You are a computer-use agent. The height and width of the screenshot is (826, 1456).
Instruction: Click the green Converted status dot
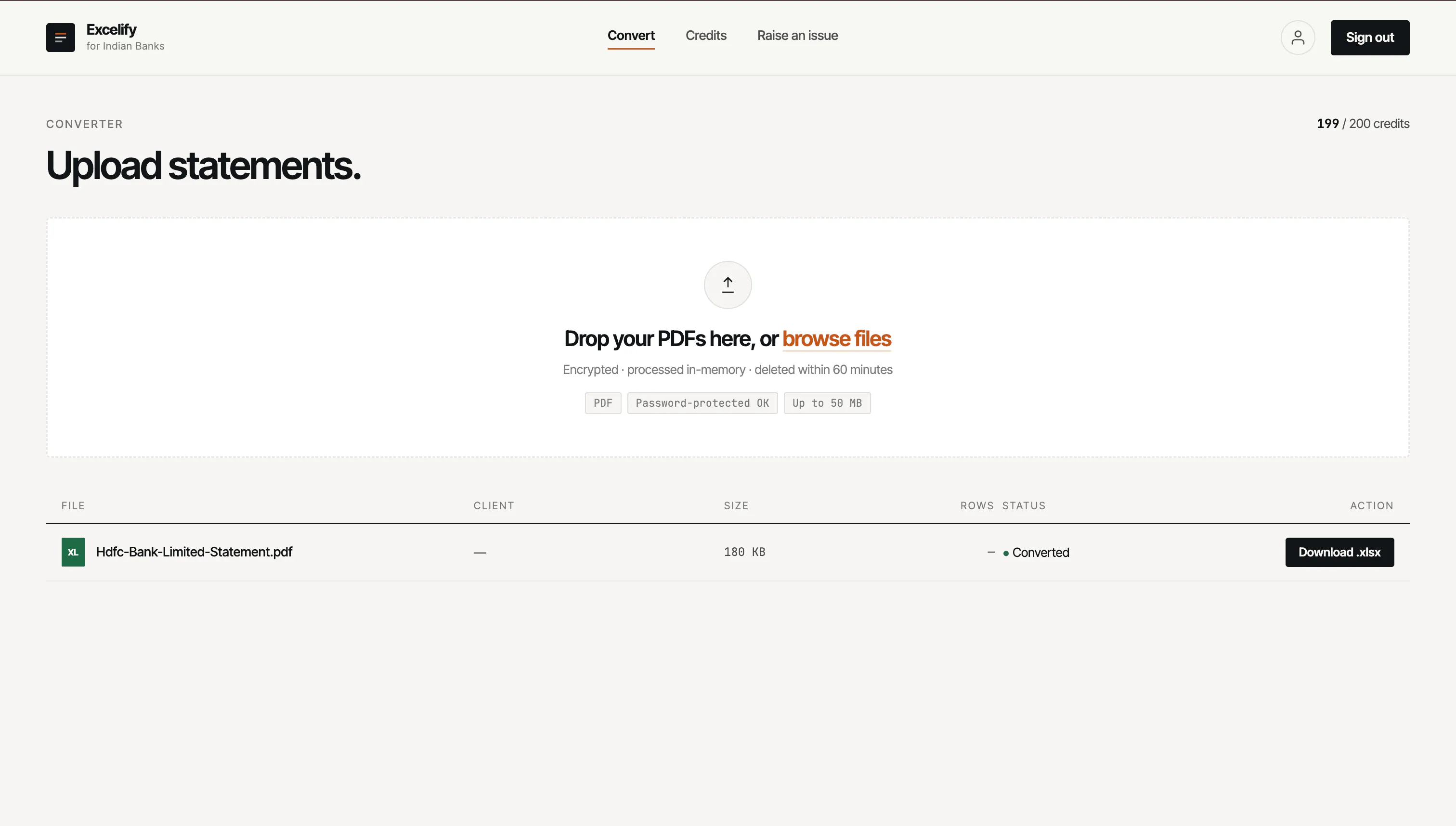pyautogui.click(x=1006, y=553)
